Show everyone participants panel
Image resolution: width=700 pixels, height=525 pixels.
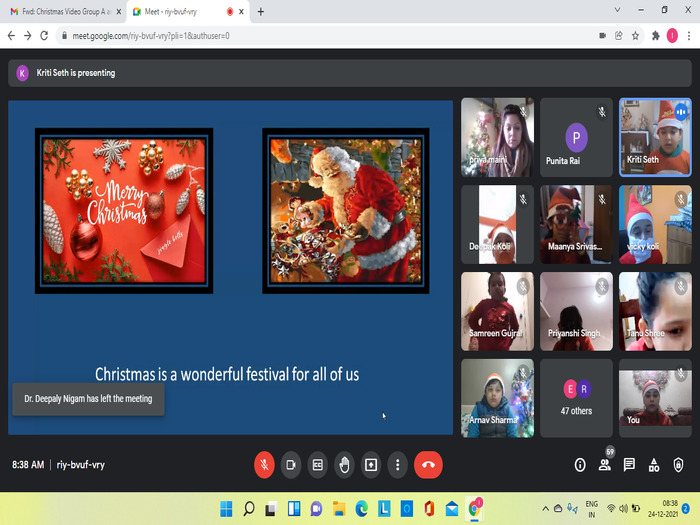[x=605, y=465]
